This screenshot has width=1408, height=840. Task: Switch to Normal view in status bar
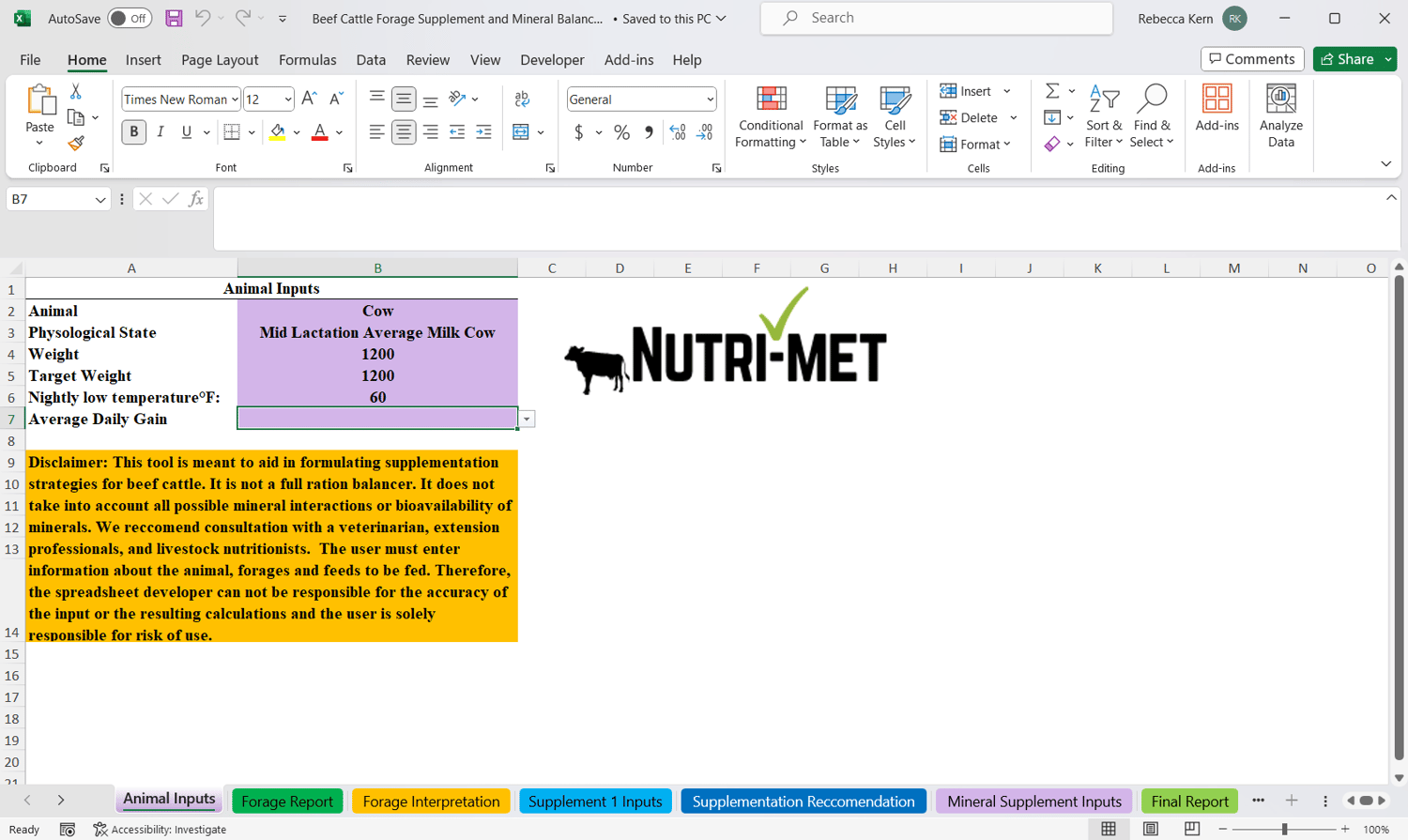pos(1109,830)
